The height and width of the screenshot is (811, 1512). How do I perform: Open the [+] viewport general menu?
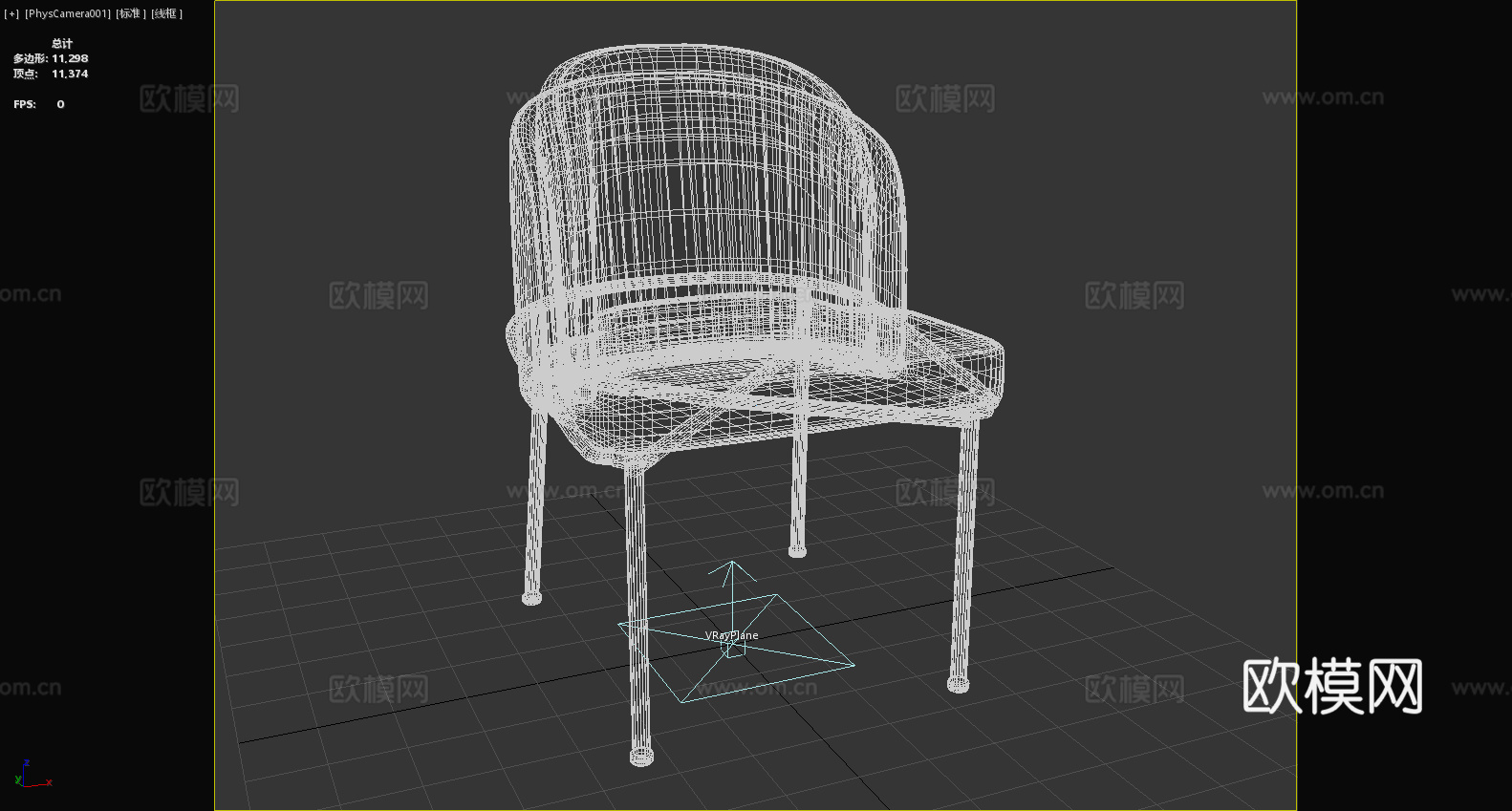click(x=11, y=13)
